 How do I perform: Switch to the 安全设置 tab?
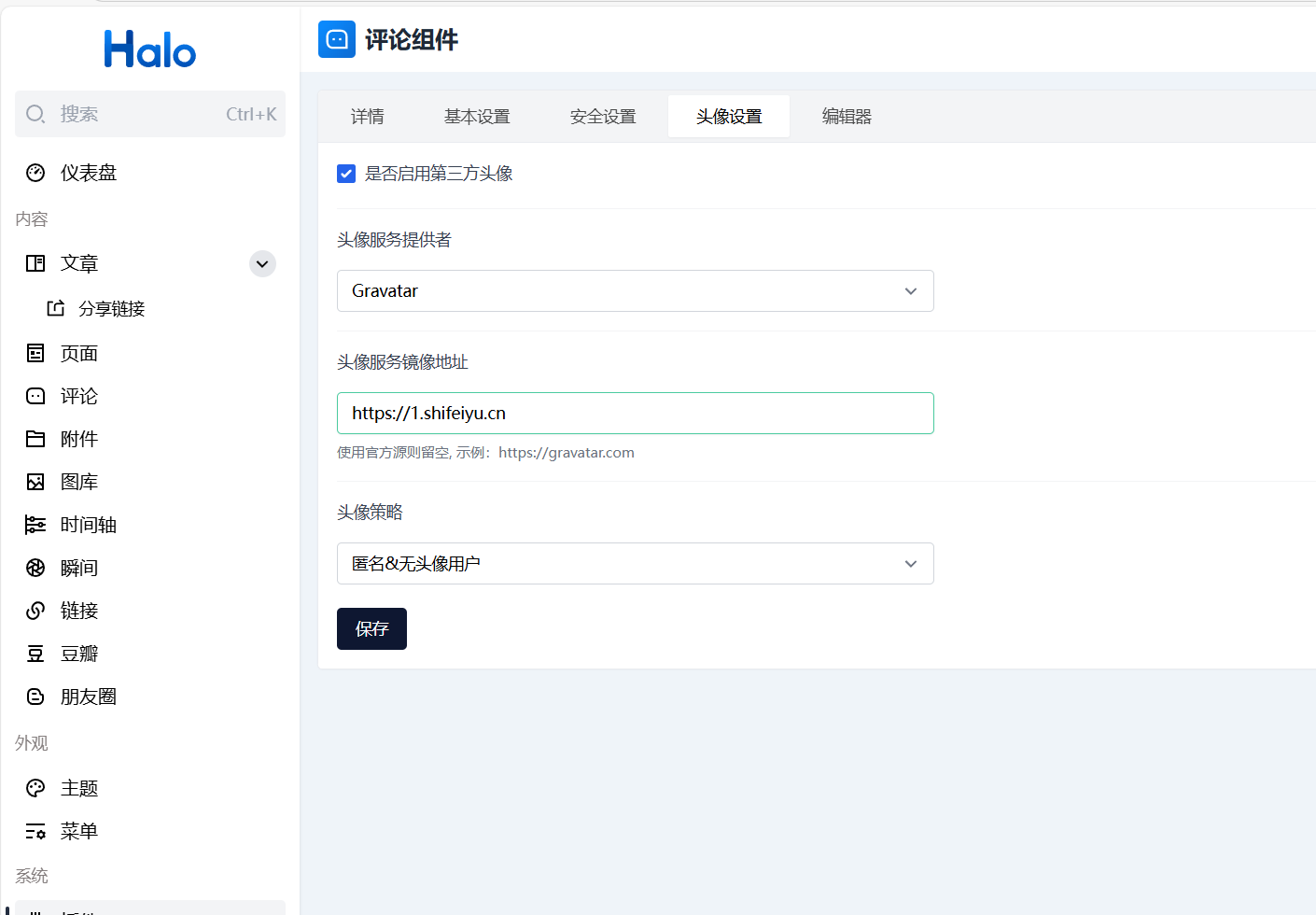point(603,117)
